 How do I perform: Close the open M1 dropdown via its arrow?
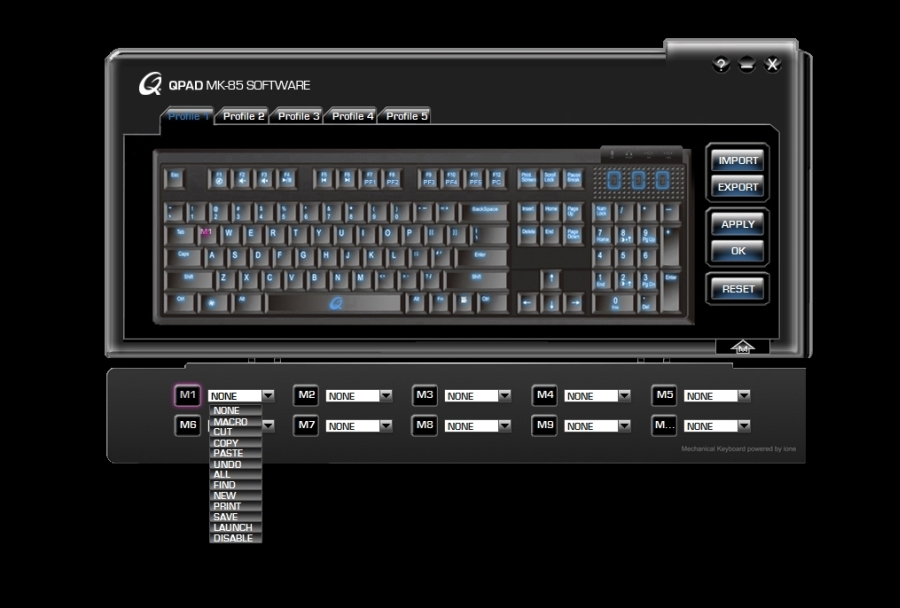[x=268, y=396]
